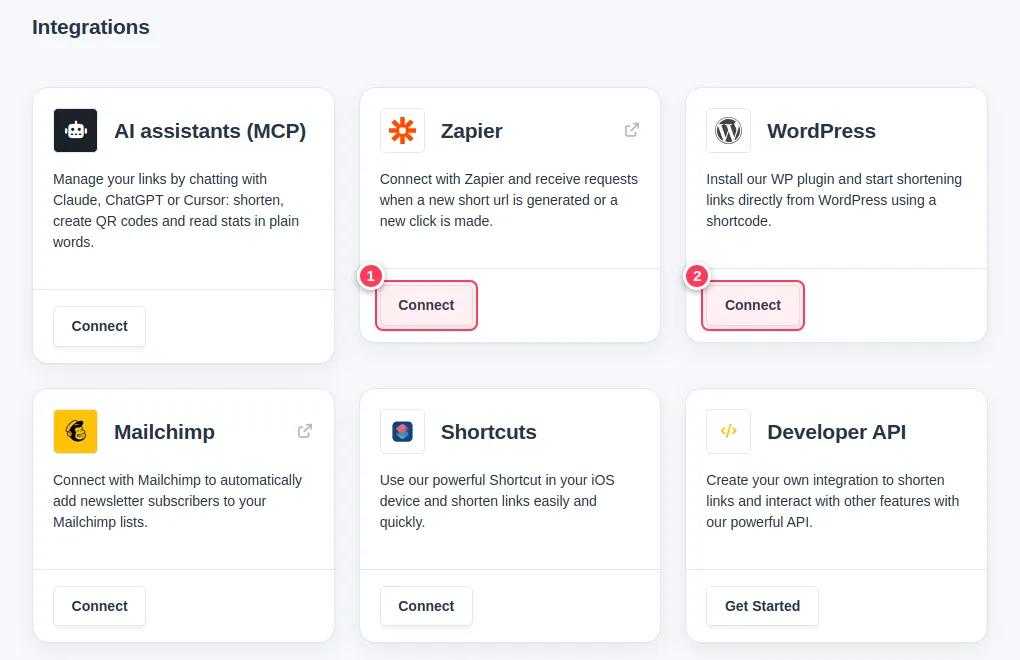Click the WordPress card title
Viewport: 1020px width, 660px height.
(822, 131)
